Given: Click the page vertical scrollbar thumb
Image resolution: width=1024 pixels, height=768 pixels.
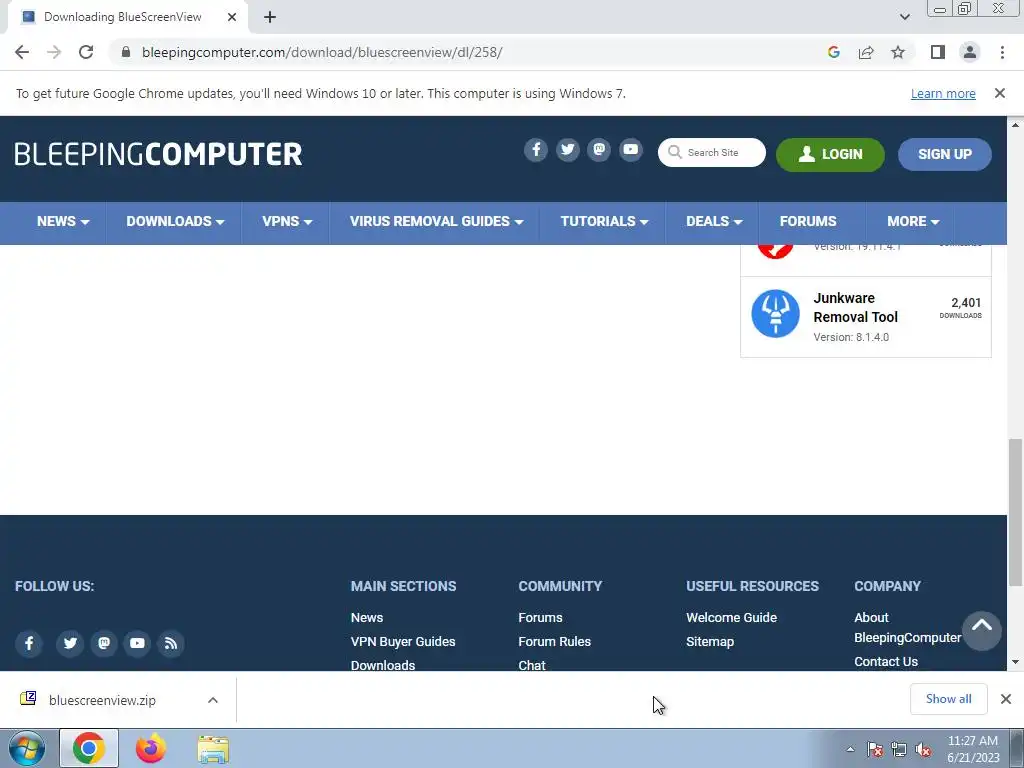Looking at the screenshot, I should [x=1015, y=511].
